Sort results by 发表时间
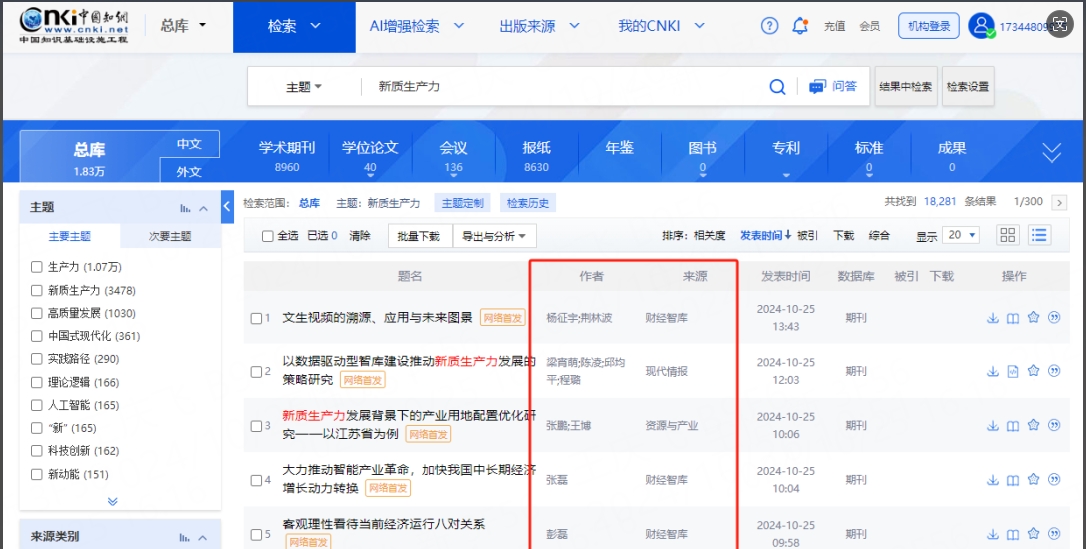The height and width of the screenshot is (549, 1086). pyautogui.click(x=765, y=236)
